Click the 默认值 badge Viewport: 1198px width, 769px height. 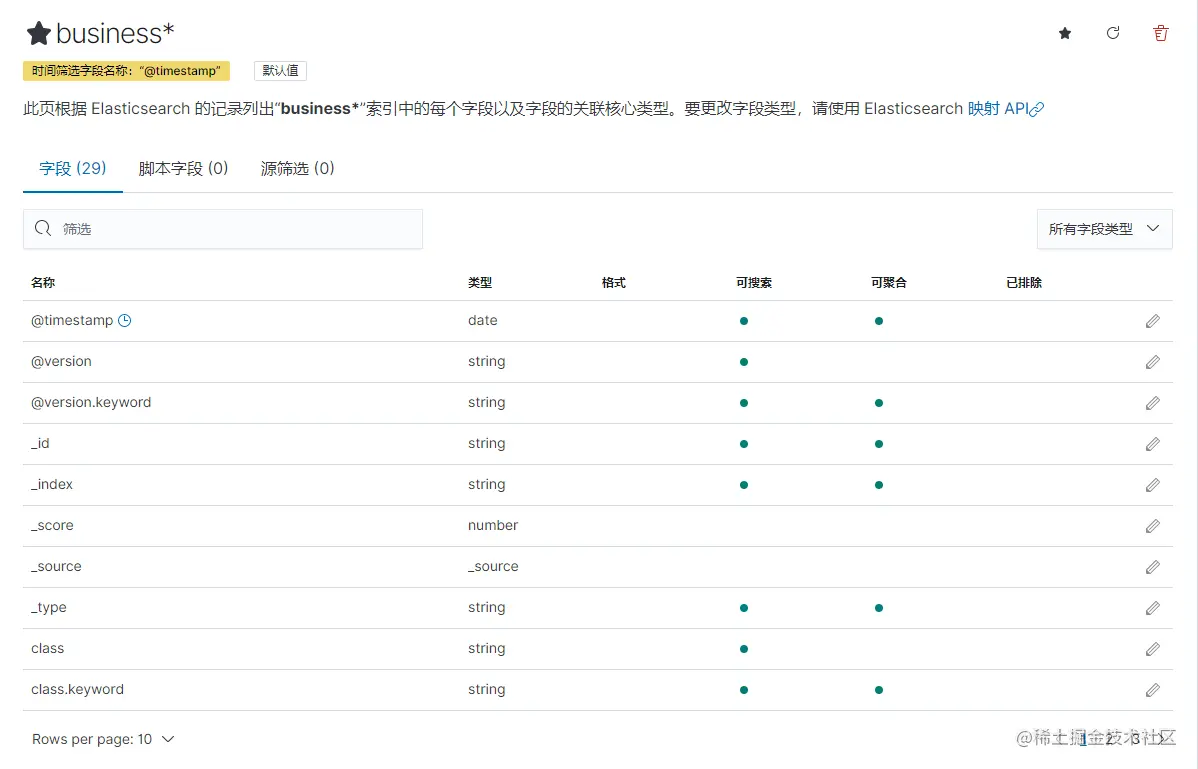pyautogui.click(x=280, y=71)
